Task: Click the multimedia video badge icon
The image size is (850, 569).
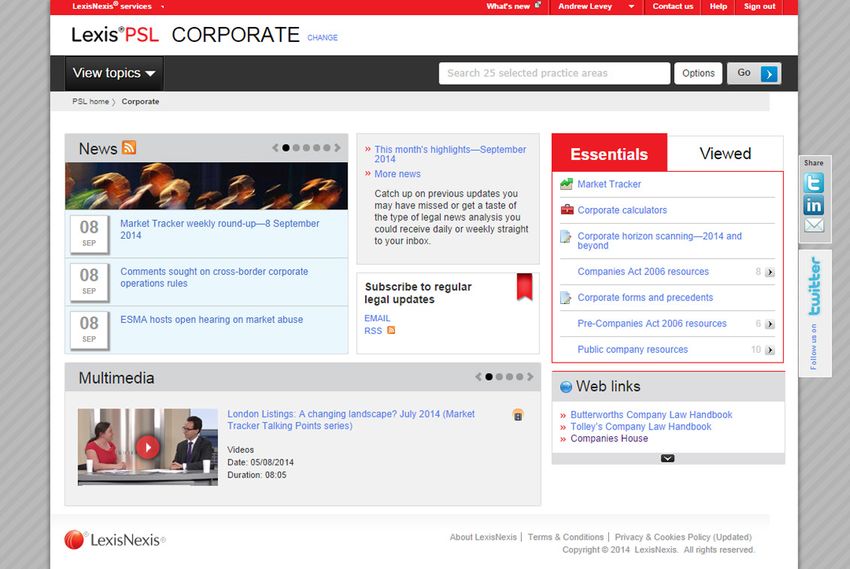Action: pyautogui.click(x=518, y=415)
